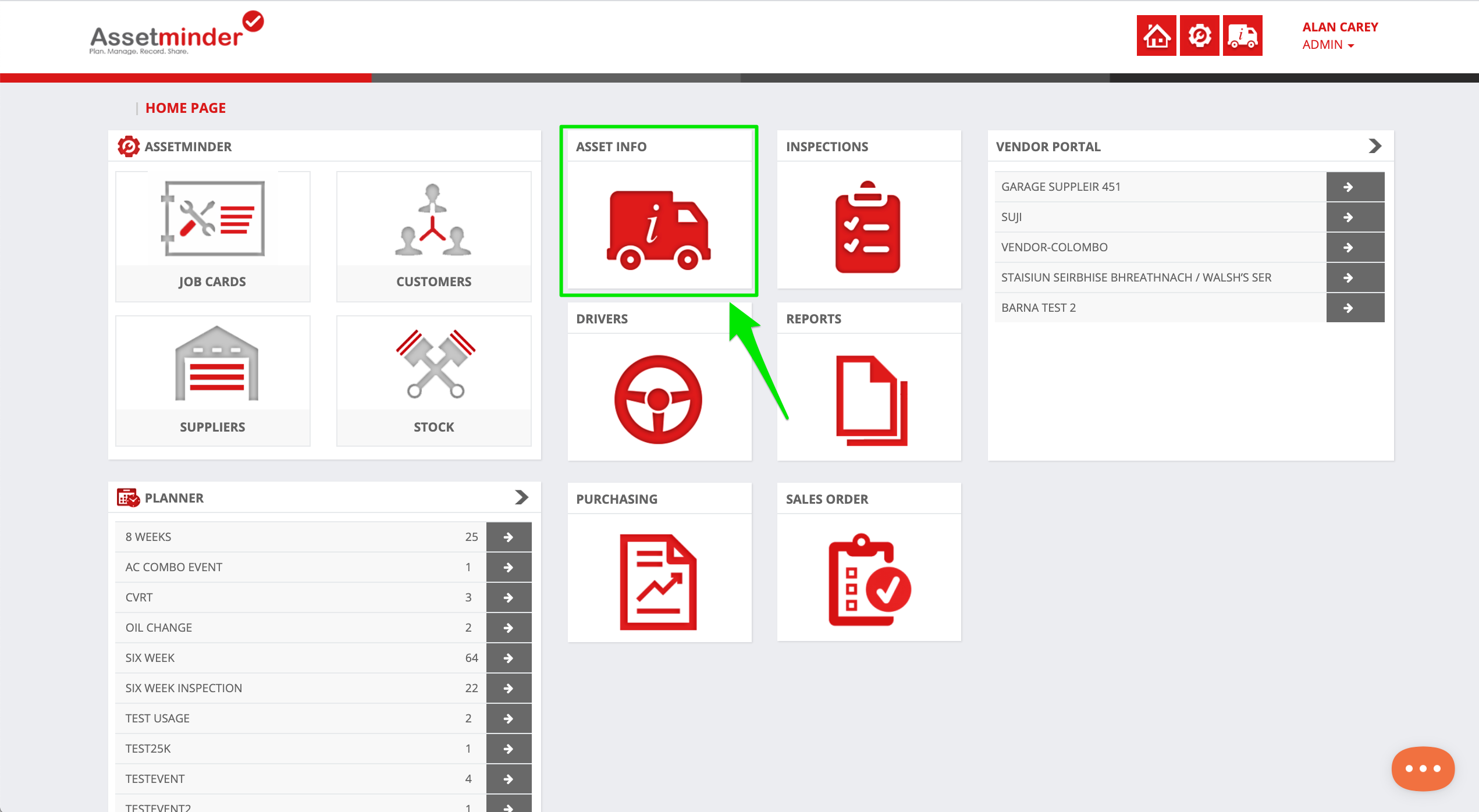Viewport: 1479px width, 812px height.
Task: Click the SALES ORDER heading
Action: (827, 499)
